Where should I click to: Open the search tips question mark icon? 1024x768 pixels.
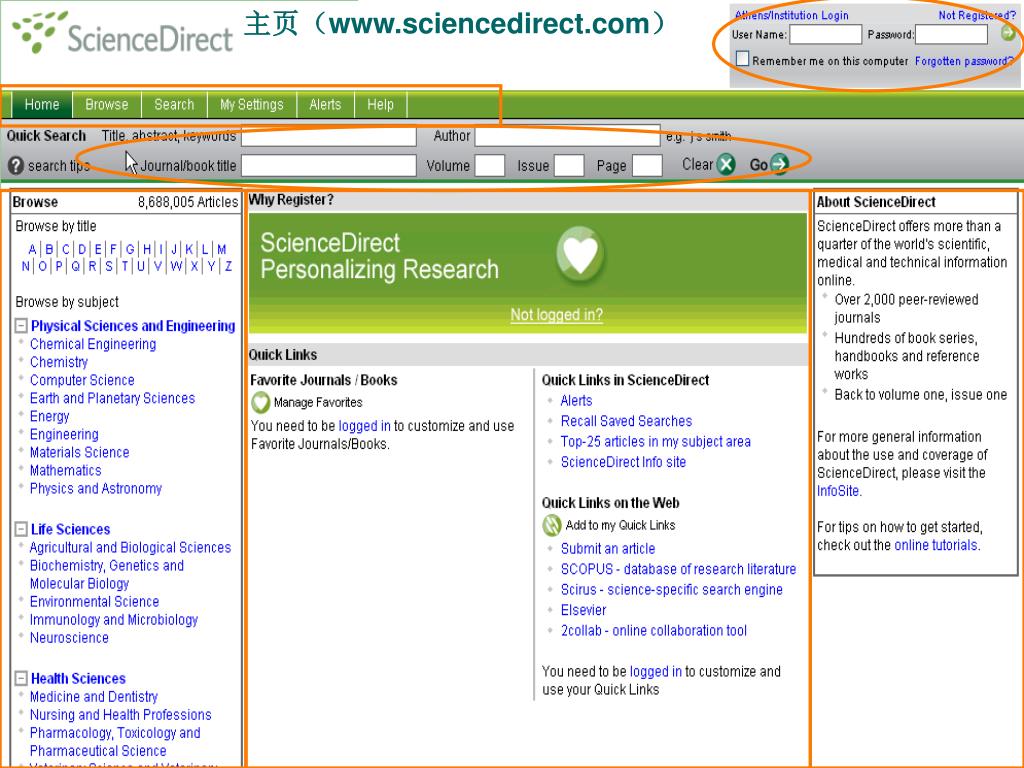click(x=16, y=165)
